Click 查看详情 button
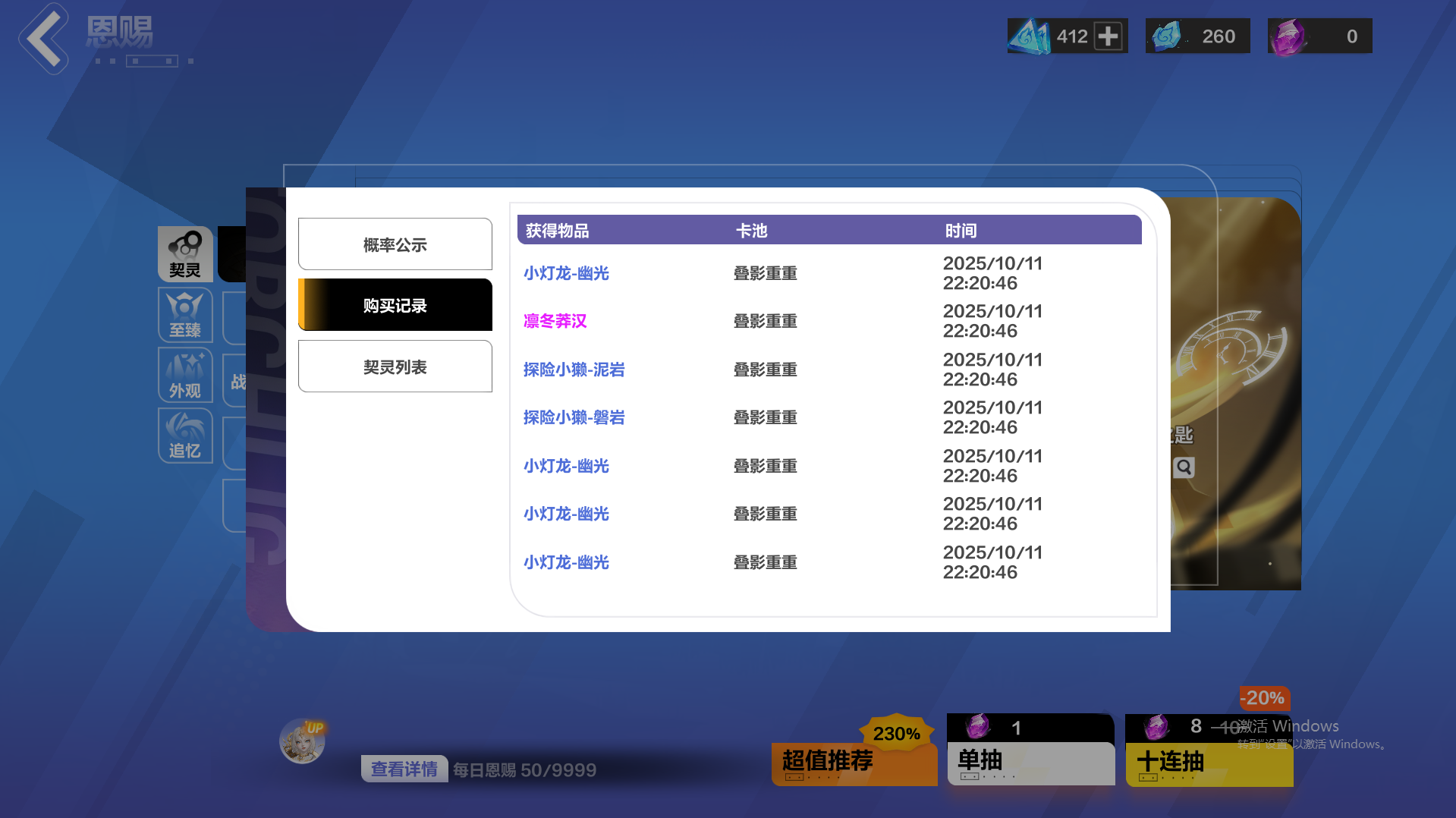This screenshot has height=818, width=1456. pos(404,769)
